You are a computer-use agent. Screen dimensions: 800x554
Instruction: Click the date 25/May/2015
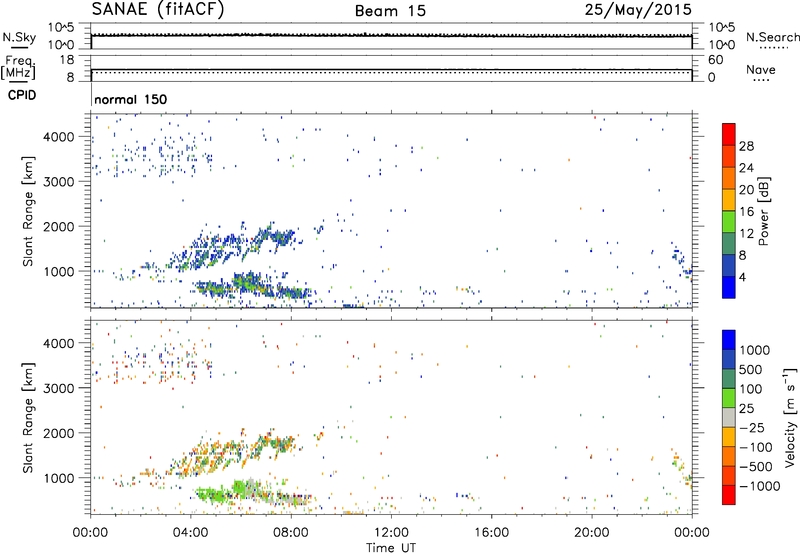click(x=638, y=9)
